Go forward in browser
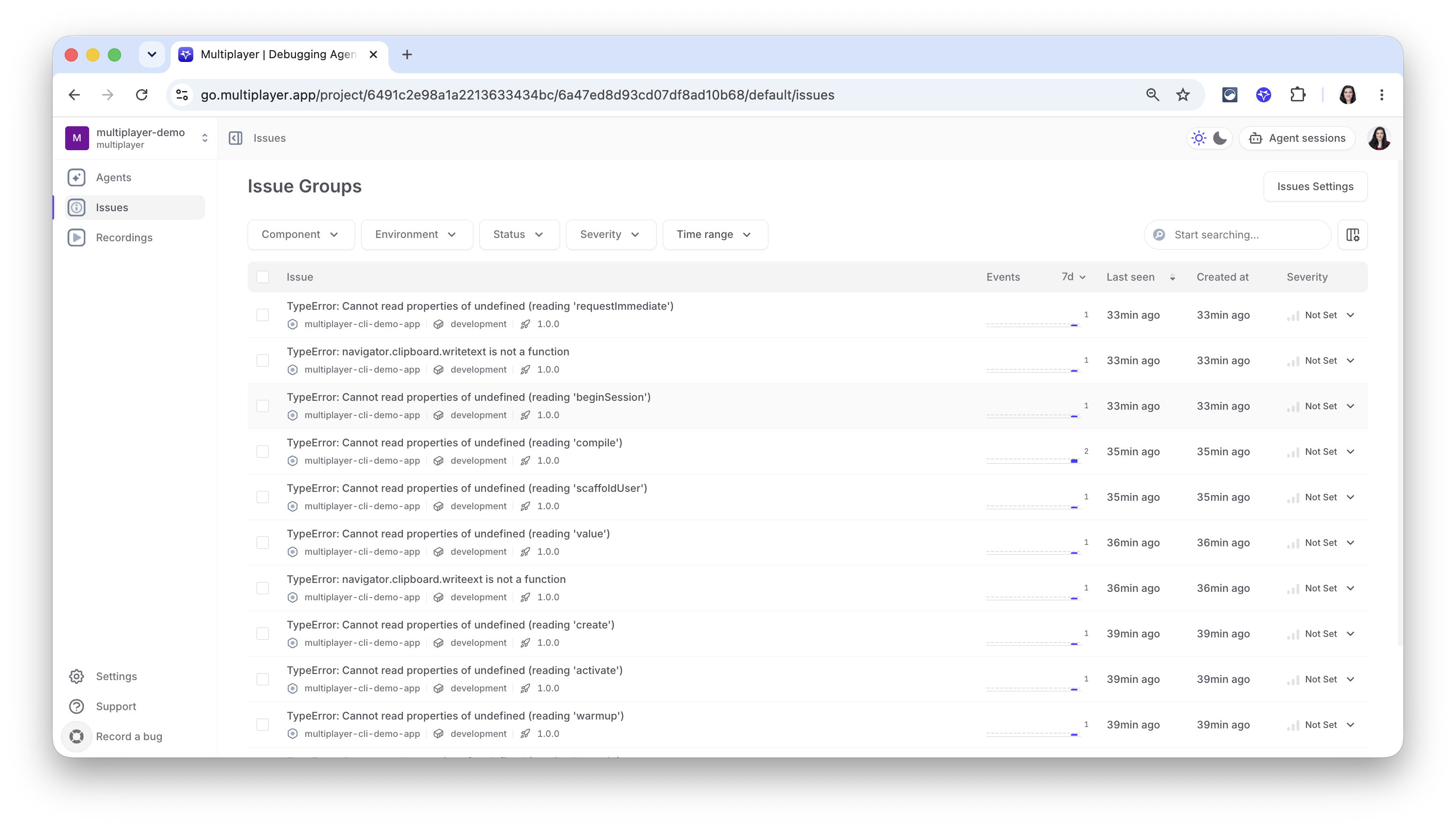This screenshot has height=827, width=1456. tap(107, 95)
